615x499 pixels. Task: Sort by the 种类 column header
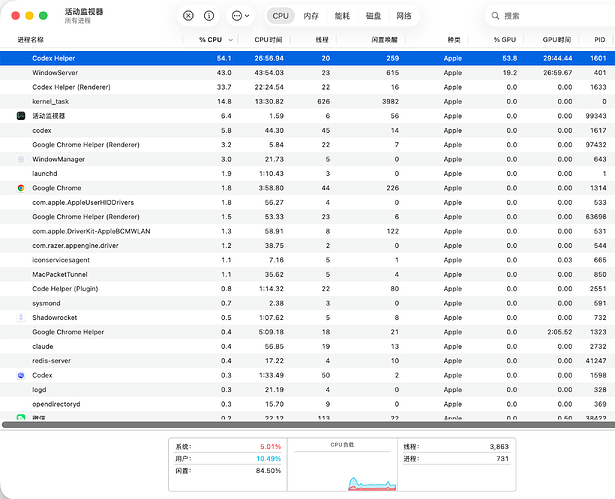pyautogui.click(x=454, y=40)
